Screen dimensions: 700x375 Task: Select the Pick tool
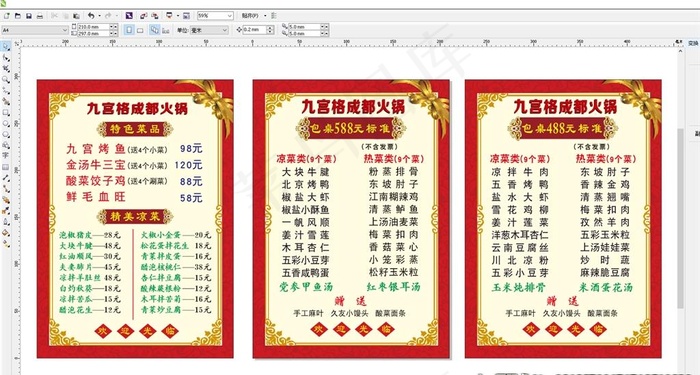pos(6,46)
